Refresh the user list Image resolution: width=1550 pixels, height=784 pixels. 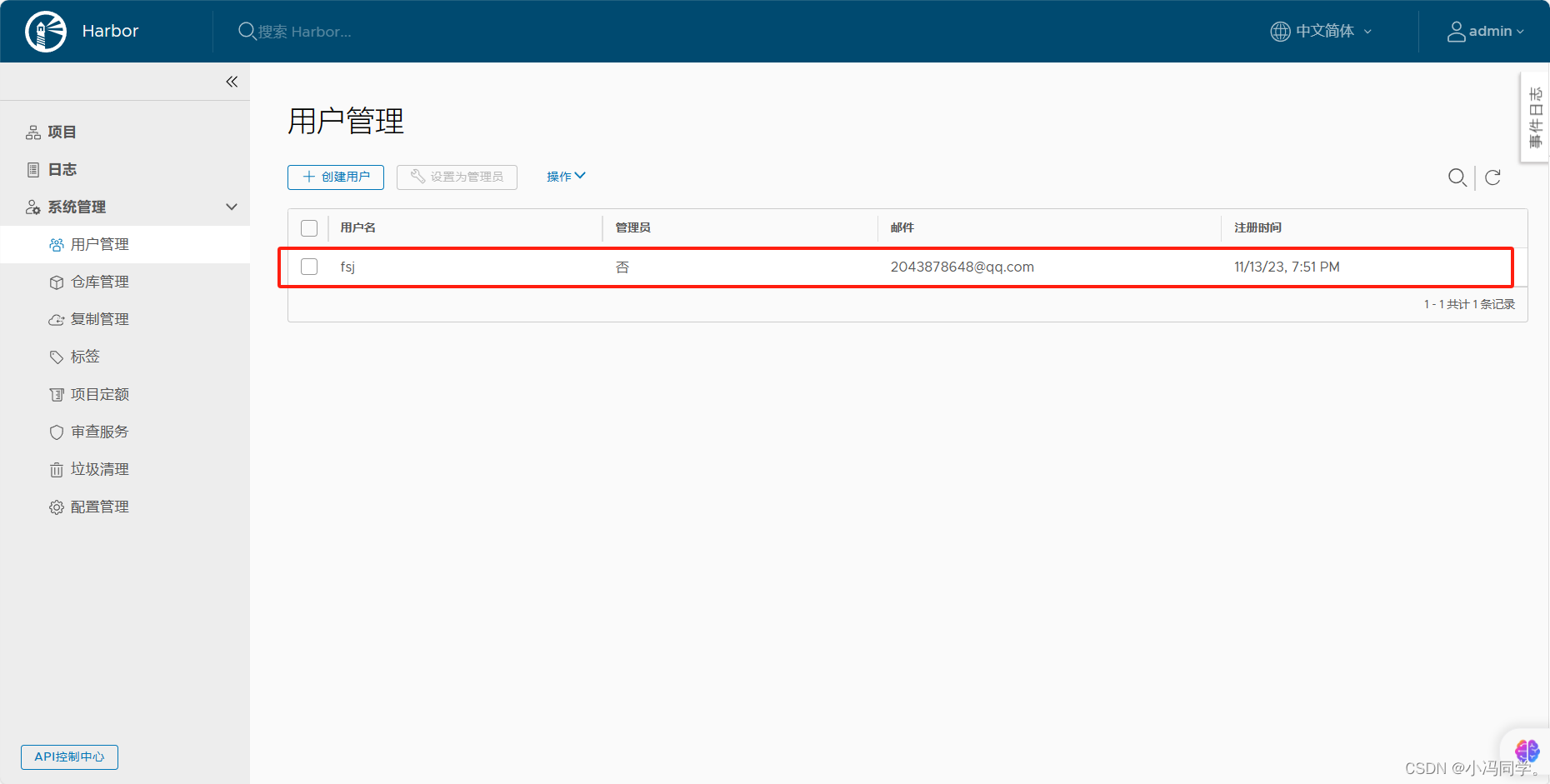tap(1493, 177)
